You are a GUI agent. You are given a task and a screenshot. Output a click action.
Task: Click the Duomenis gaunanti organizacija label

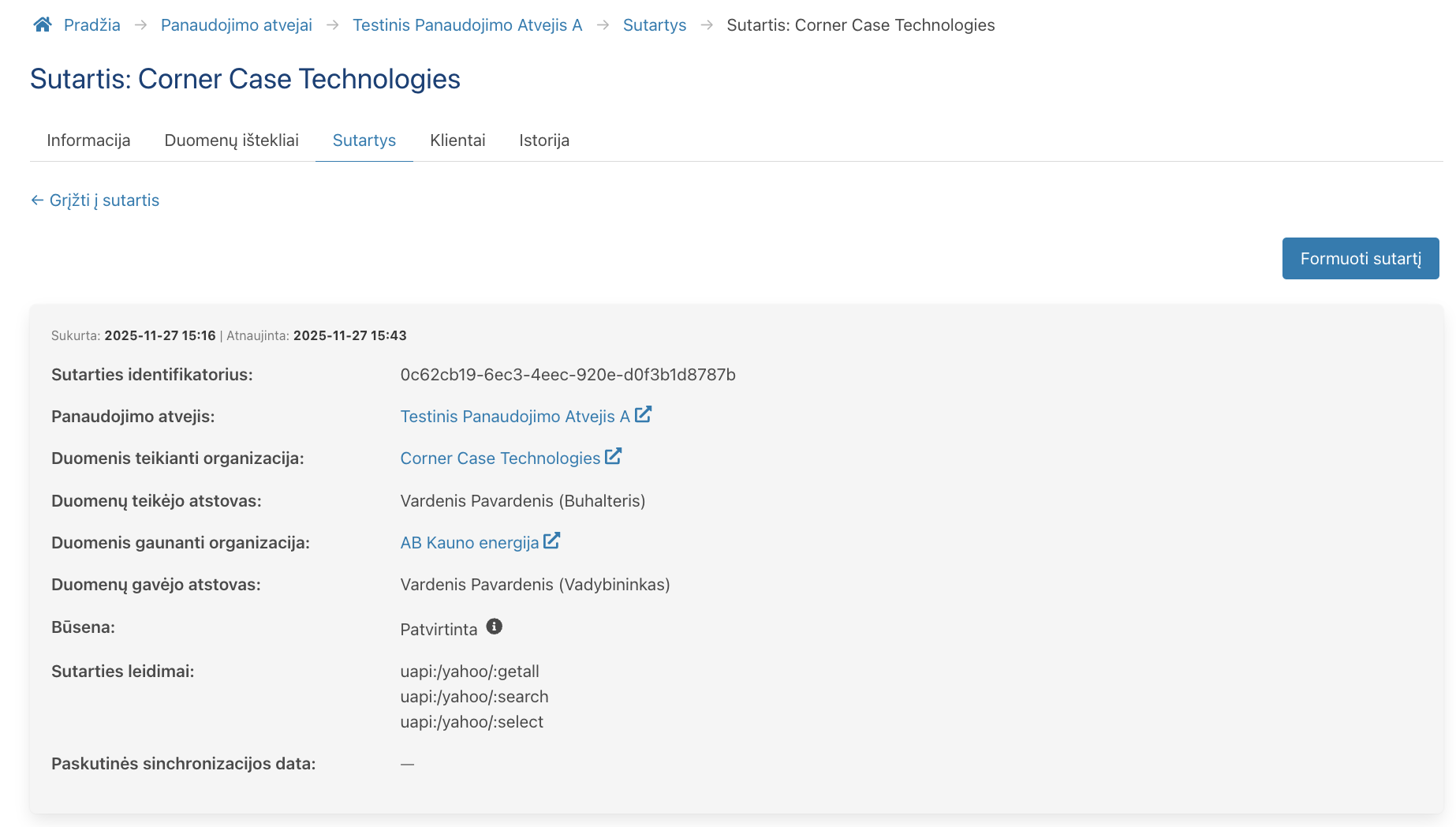pos(181,543)
